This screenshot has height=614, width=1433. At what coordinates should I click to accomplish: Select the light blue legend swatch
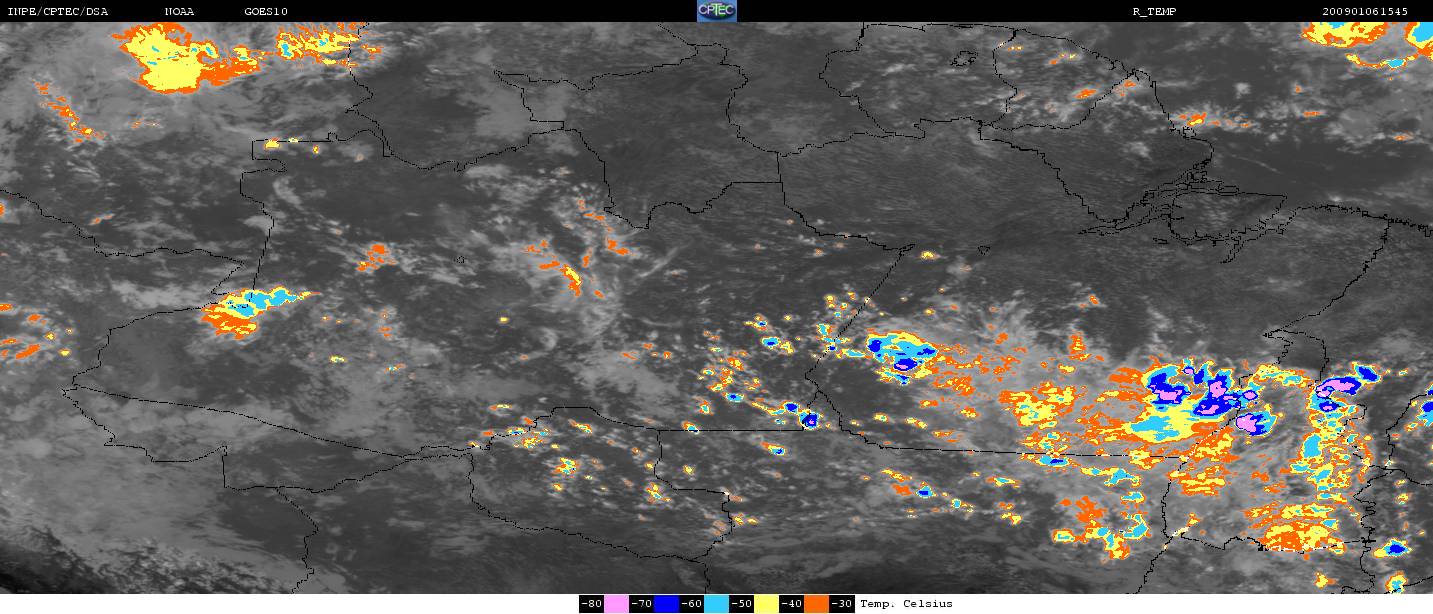(716, 604)
